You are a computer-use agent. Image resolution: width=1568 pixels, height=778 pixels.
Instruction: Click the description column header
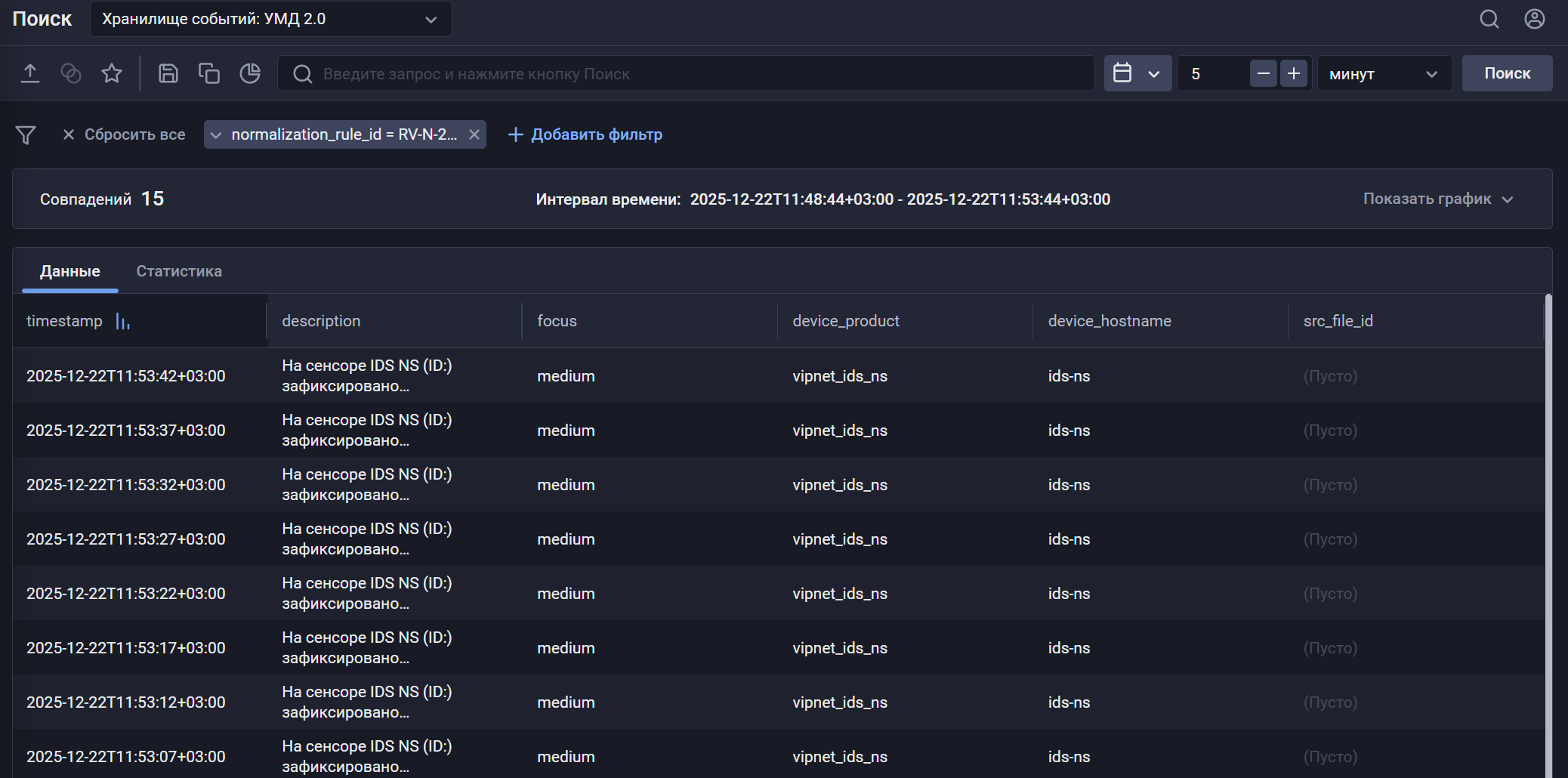point(394,321)
